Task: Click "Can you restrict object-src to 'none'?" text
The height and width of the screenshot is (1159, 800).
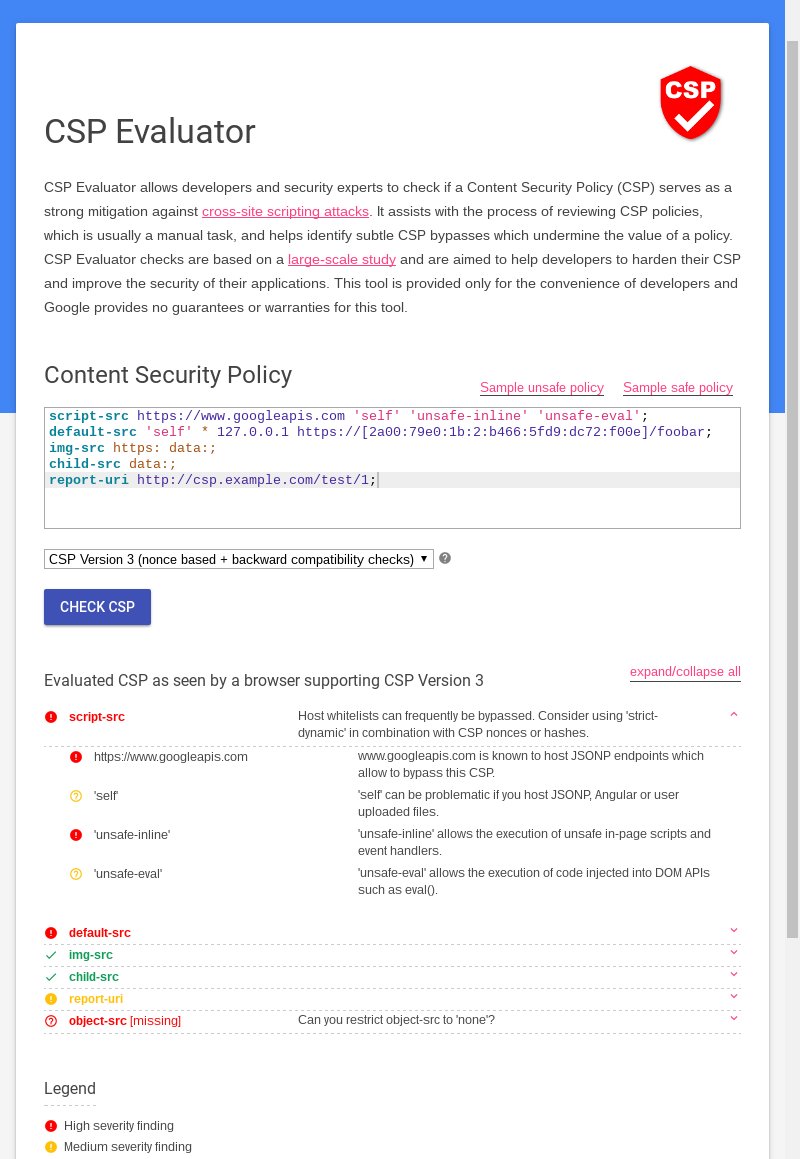Action: [396, 1020]
